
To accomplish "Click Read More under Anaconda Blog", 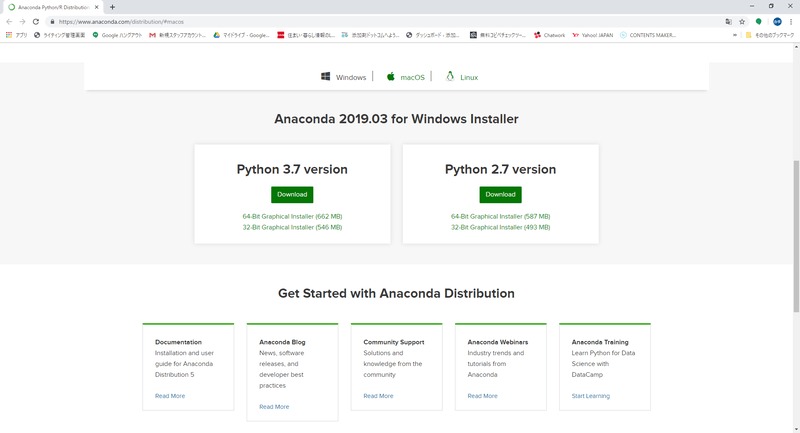I will point(274,406).
